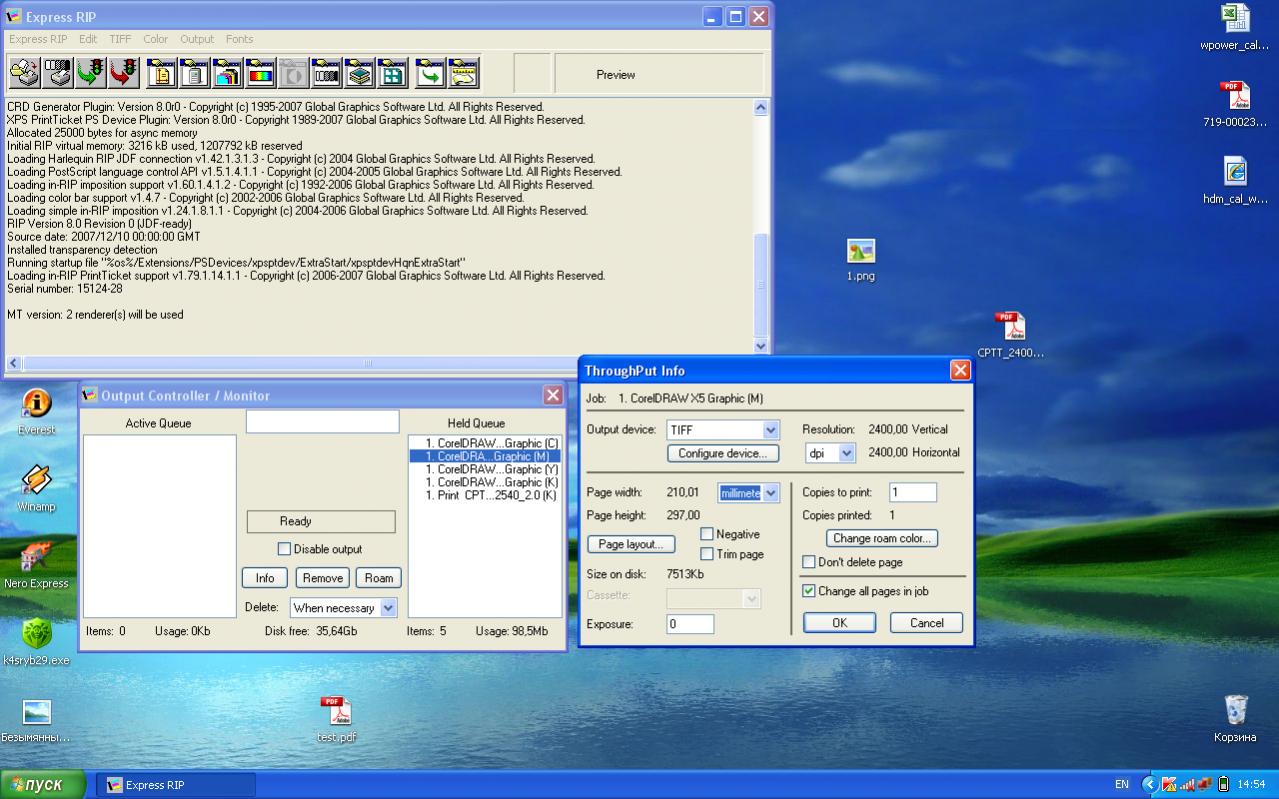Click the Page layout... button
Screen dimensions: 1279x799
coord(631,544)
